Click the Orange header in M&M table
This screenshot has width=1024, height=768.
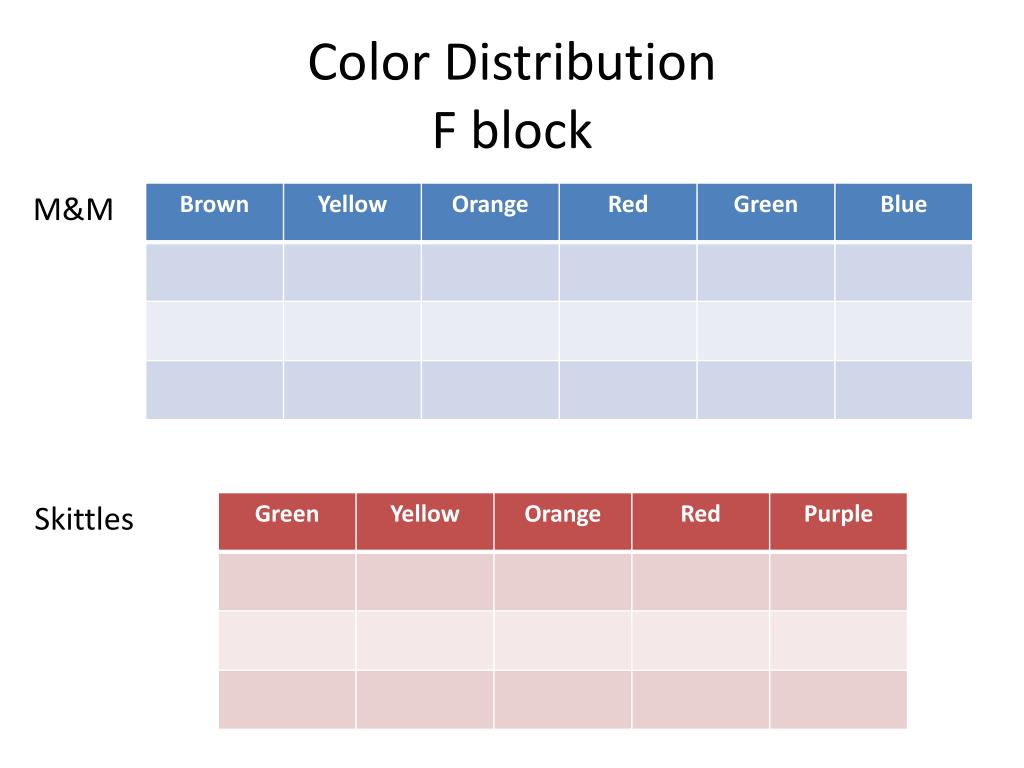pyautogui.click(x=490, y=205)
